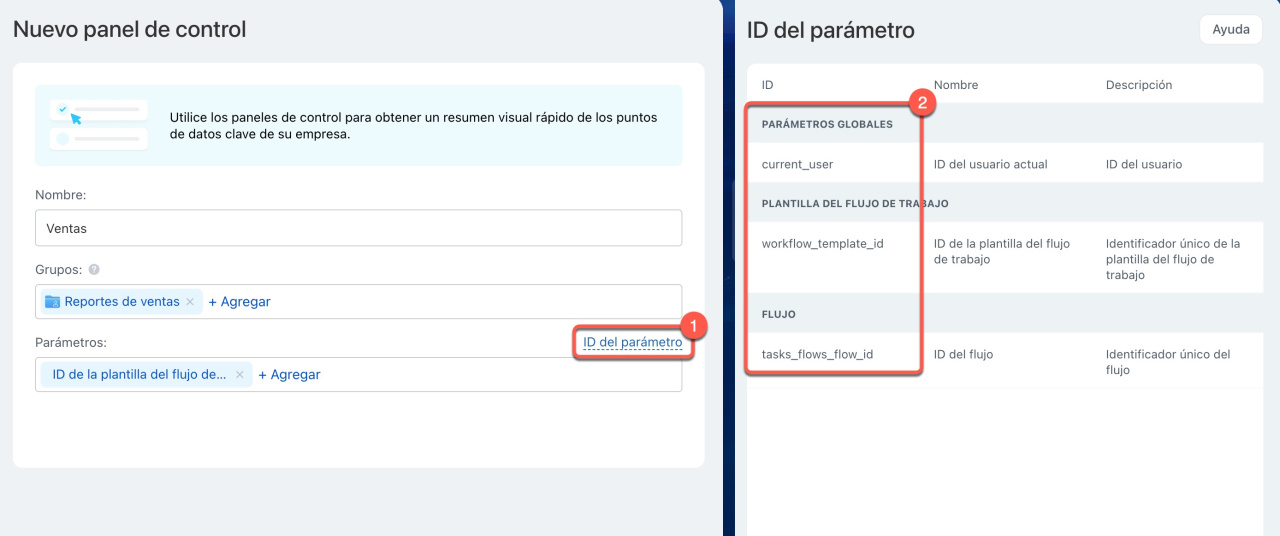Screen dimensions: 1280x536
Task: Select the tasks_flows_flow_id parameter ID
Action: (817, 354)
